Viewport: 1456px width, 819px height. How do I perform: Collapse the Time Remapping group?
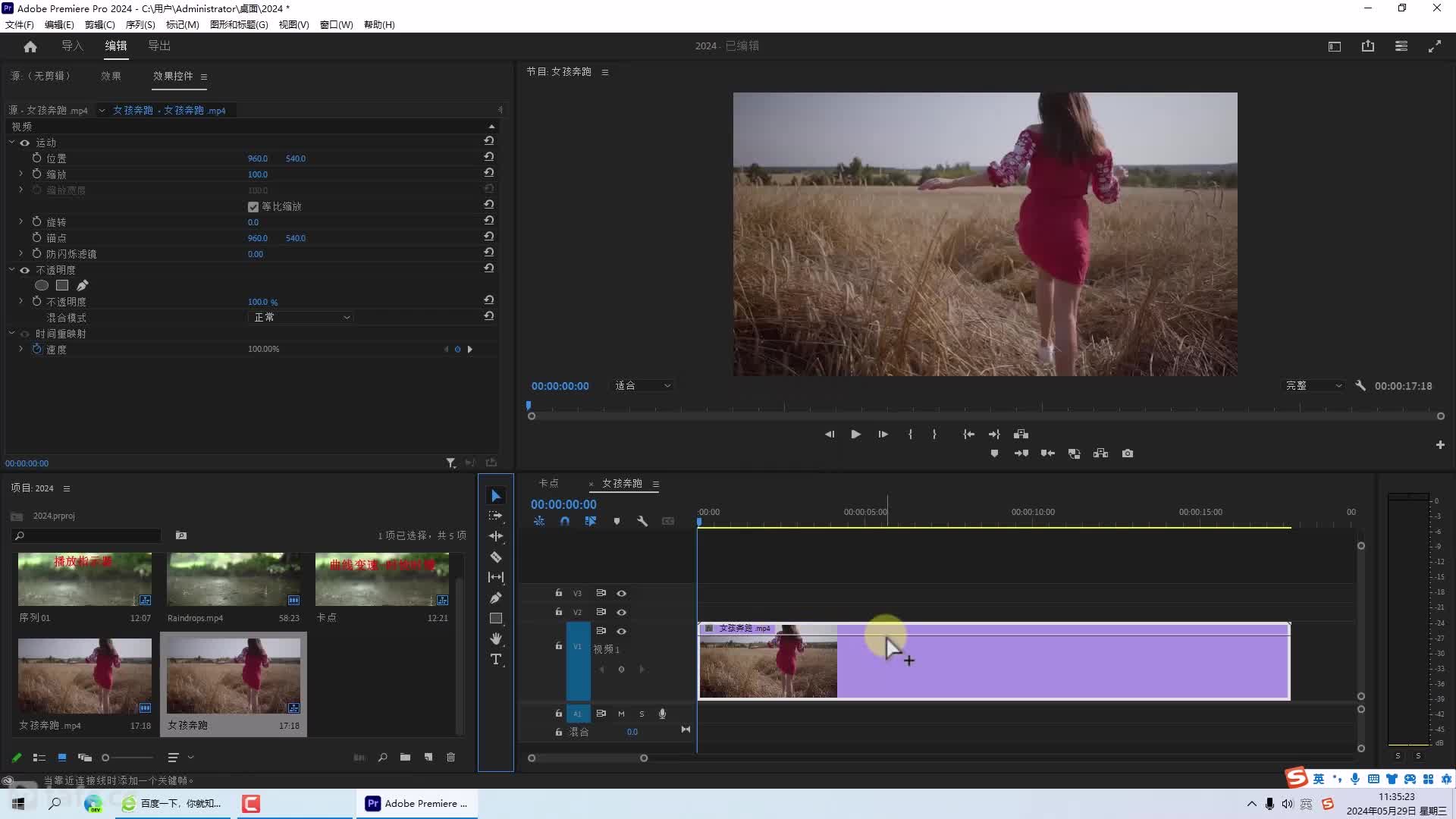pyautogui.click(x=11, y=333)
